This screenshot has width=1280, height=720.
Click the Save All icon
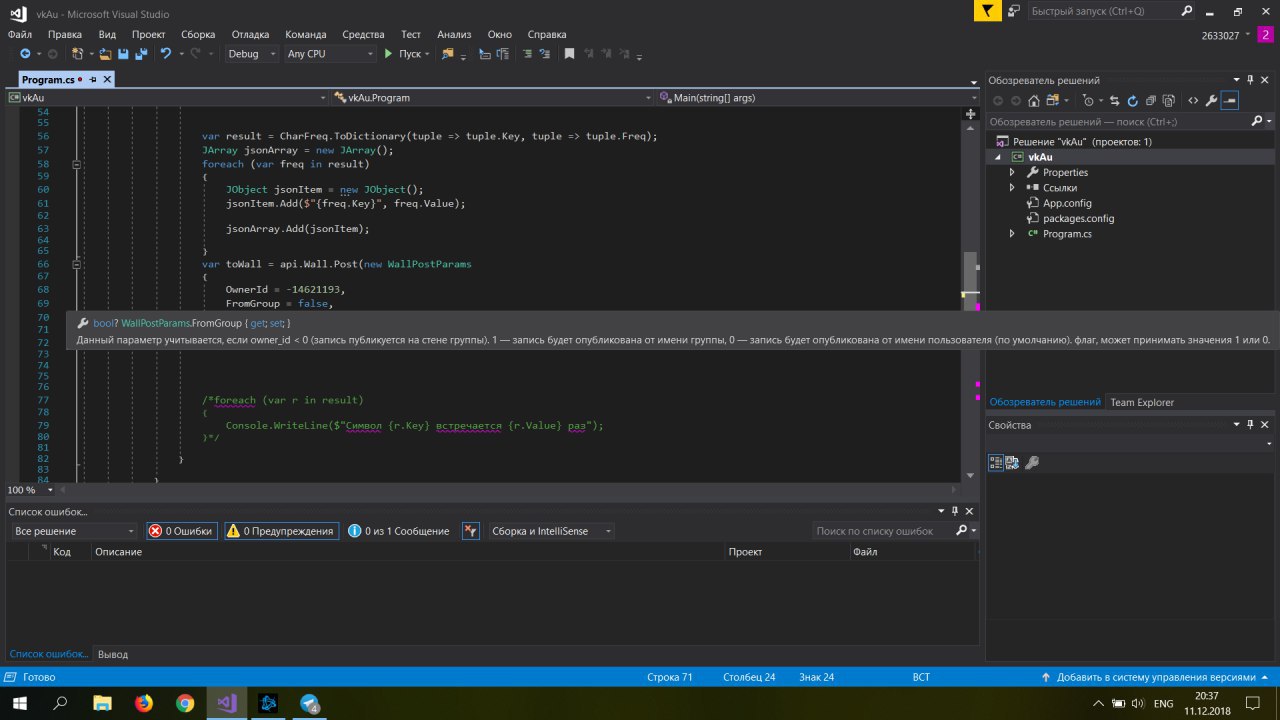pyautogui.click(x=141, y=54)
